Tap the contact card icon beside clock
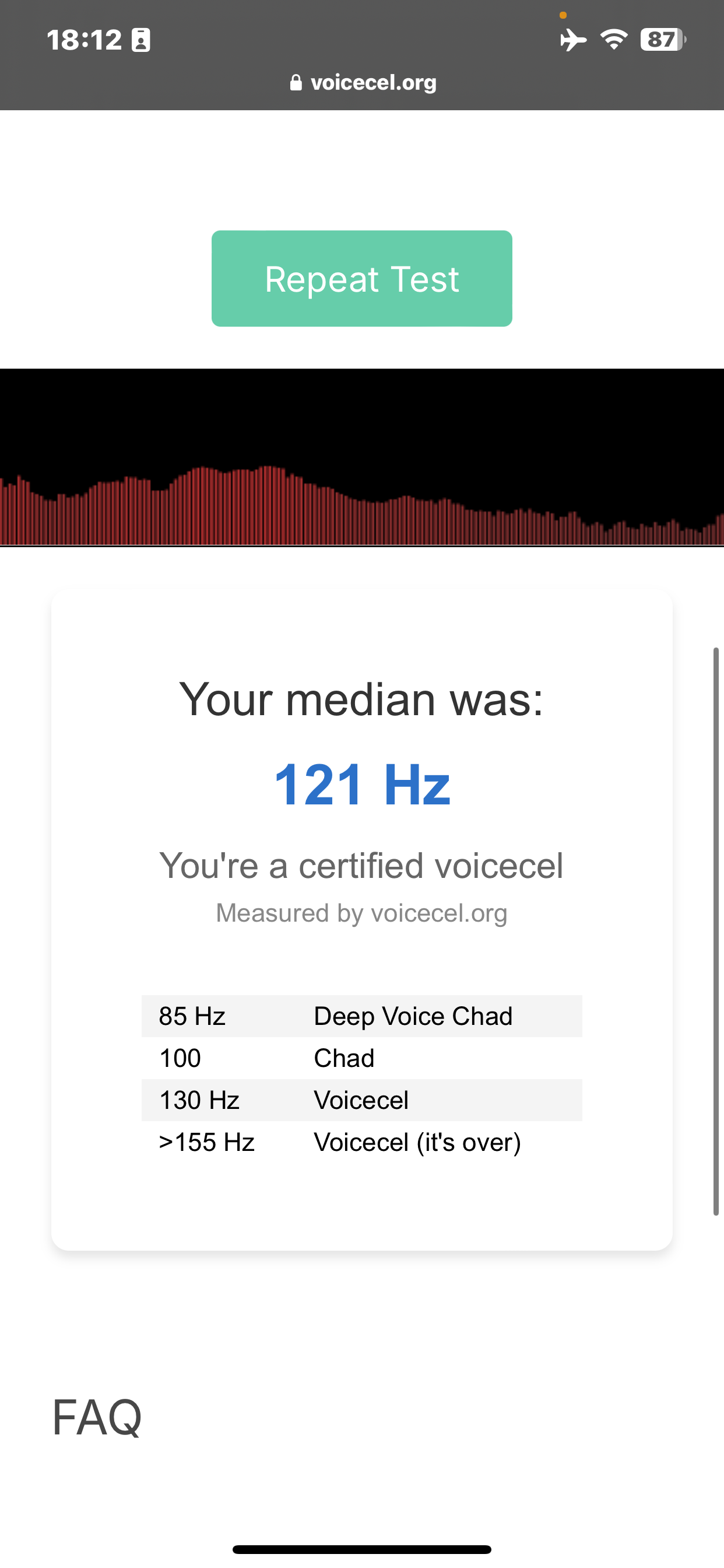 click(x=141, y=40)
